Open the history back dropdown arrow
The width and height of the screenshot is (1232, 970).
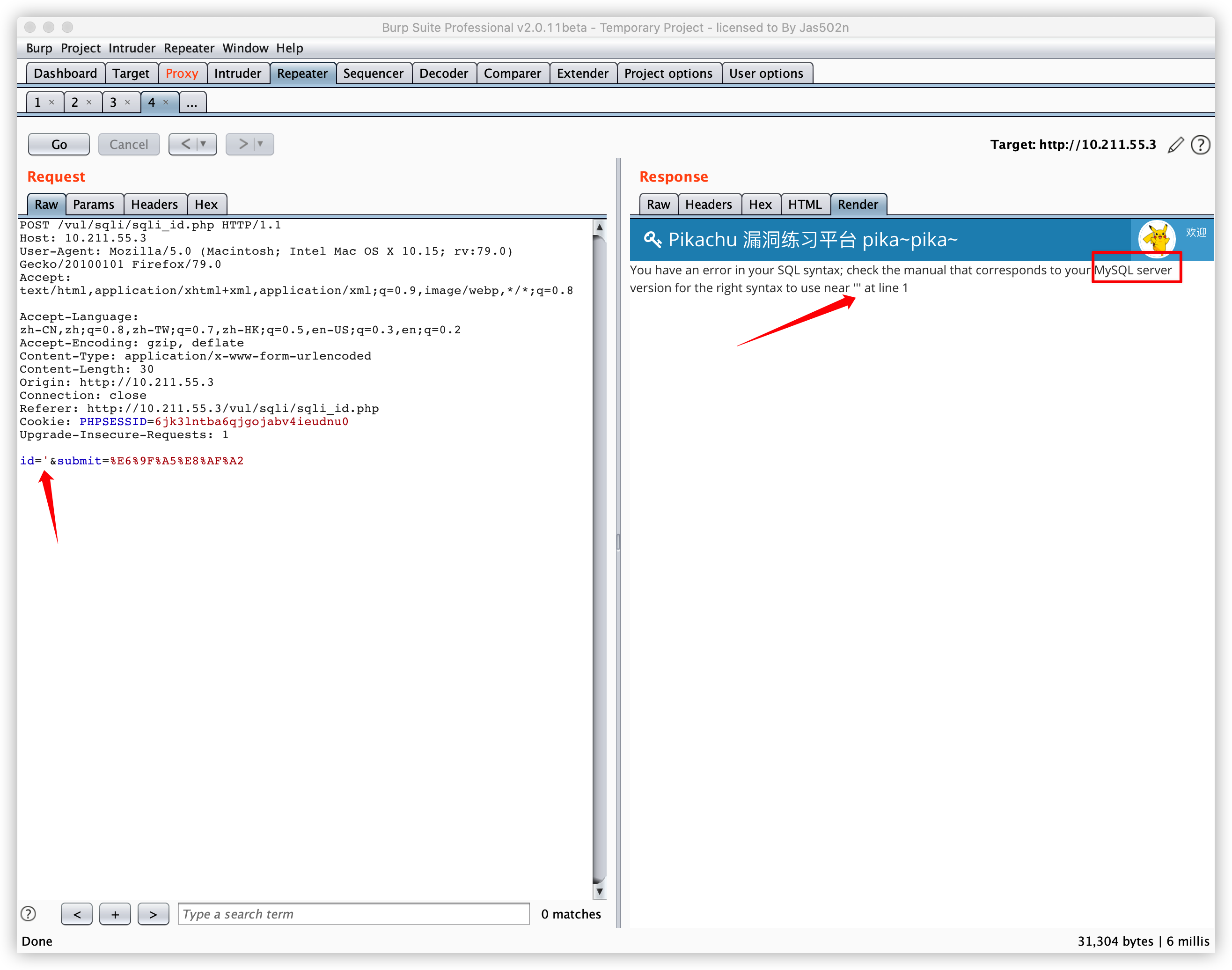coord(203,144)
